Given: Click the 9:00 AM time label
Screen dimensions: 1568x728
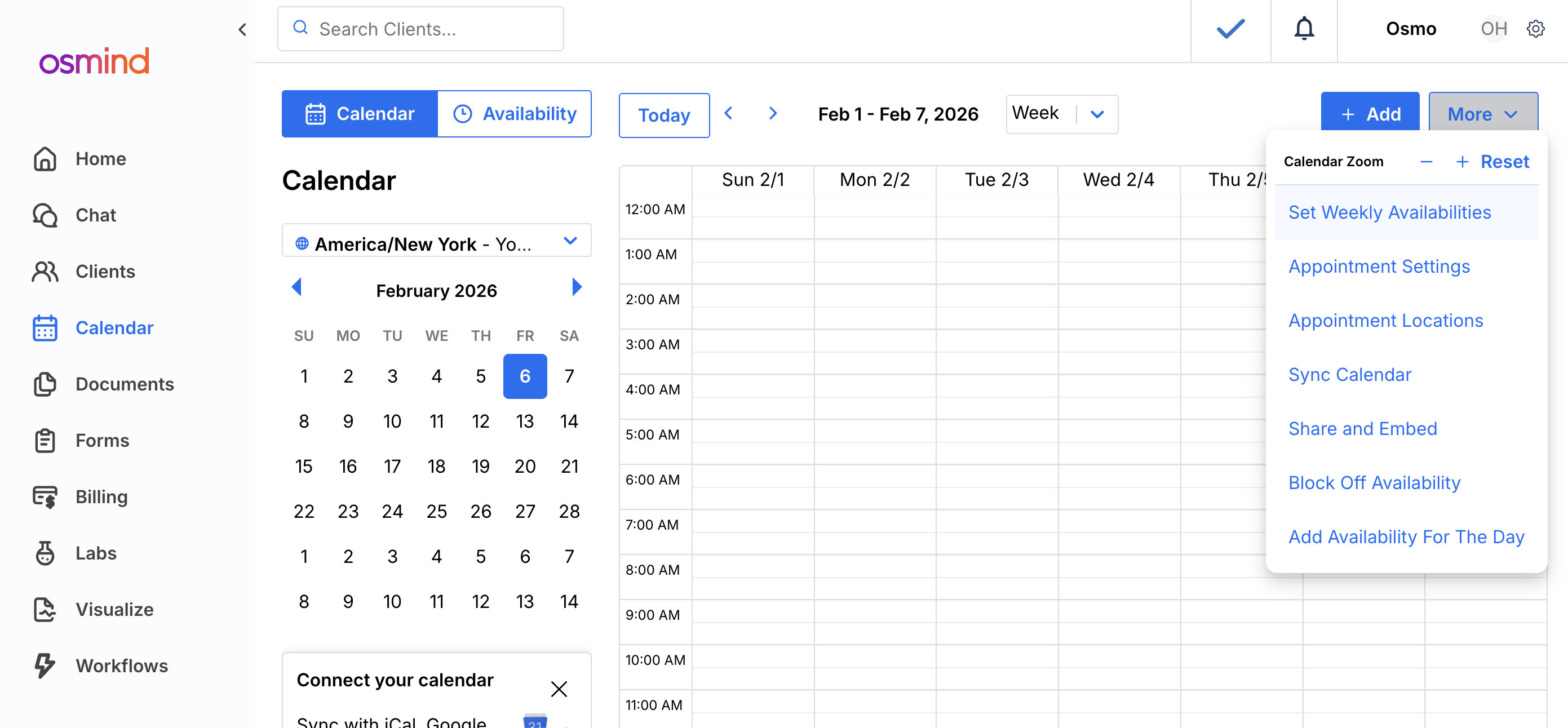Looking at the screenshot, I should pos(652,615).
